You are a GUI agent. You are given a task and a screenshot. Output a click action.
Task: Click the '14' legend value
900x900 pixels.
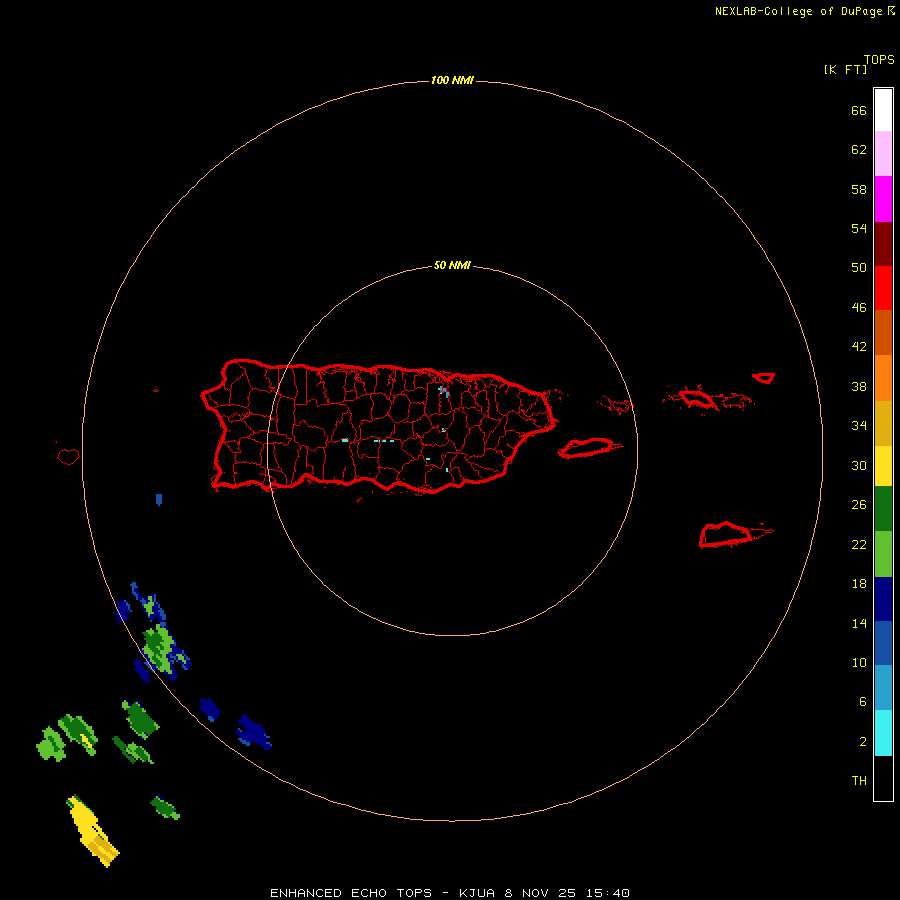coord(859,624)
